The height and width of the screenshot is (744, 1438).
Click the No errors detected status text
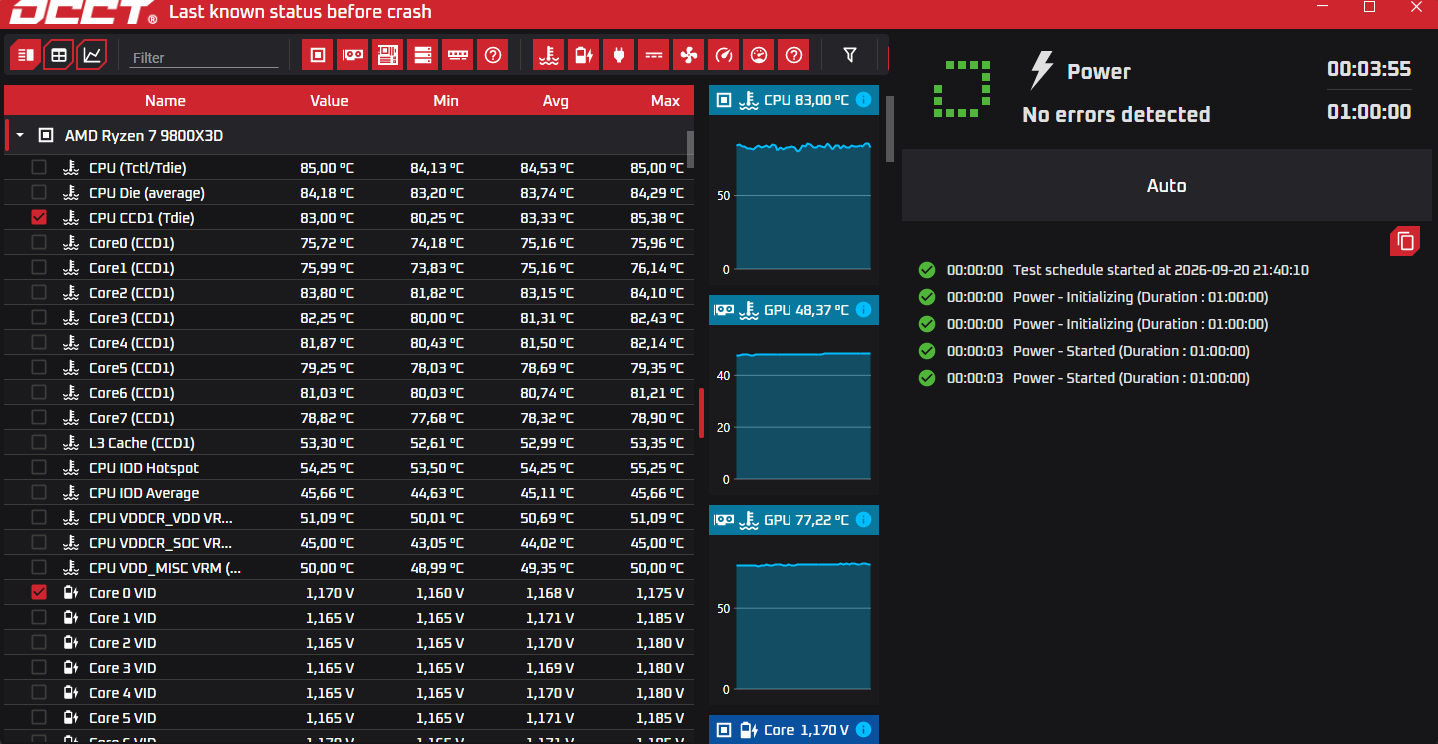click(1116, 115)
